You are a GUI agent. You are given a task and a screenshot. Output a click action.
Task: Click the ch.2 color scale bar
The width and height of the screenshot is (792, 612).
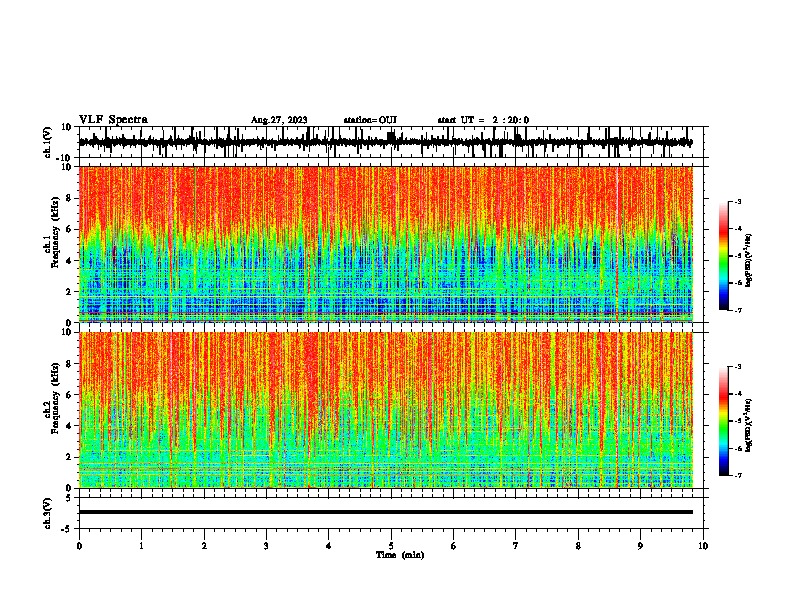click(x=724, y=421)
